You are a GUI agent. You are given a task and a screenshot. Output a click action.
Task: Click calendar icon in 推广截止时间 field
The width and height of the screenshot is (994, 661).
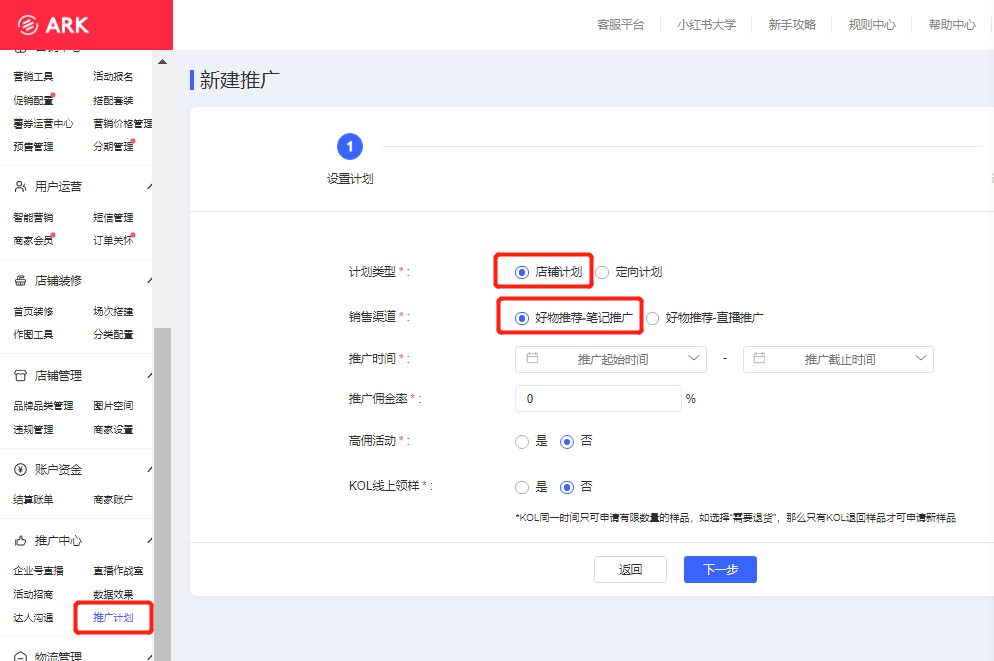tap(760, 359)
